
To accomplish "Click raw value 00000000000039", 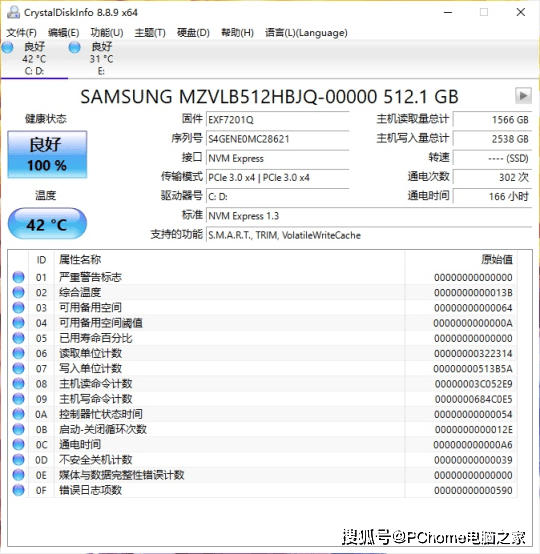I will 474,460.
